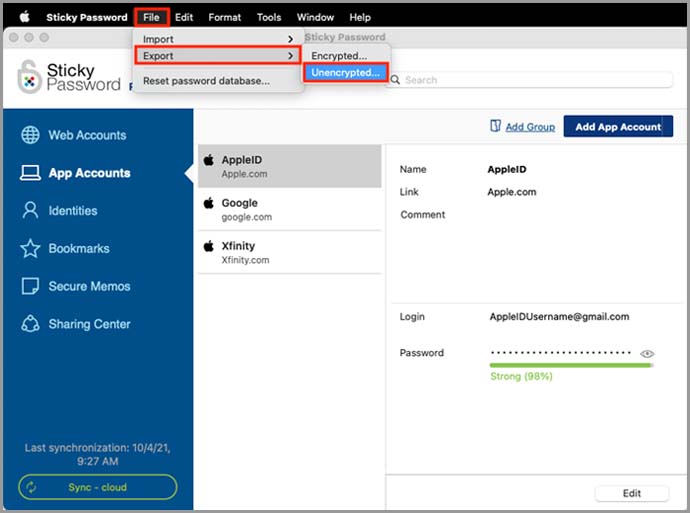Reveal the password with the eye icon
The height and width of the screenshot is (513, 690).
tap(647, 354)
